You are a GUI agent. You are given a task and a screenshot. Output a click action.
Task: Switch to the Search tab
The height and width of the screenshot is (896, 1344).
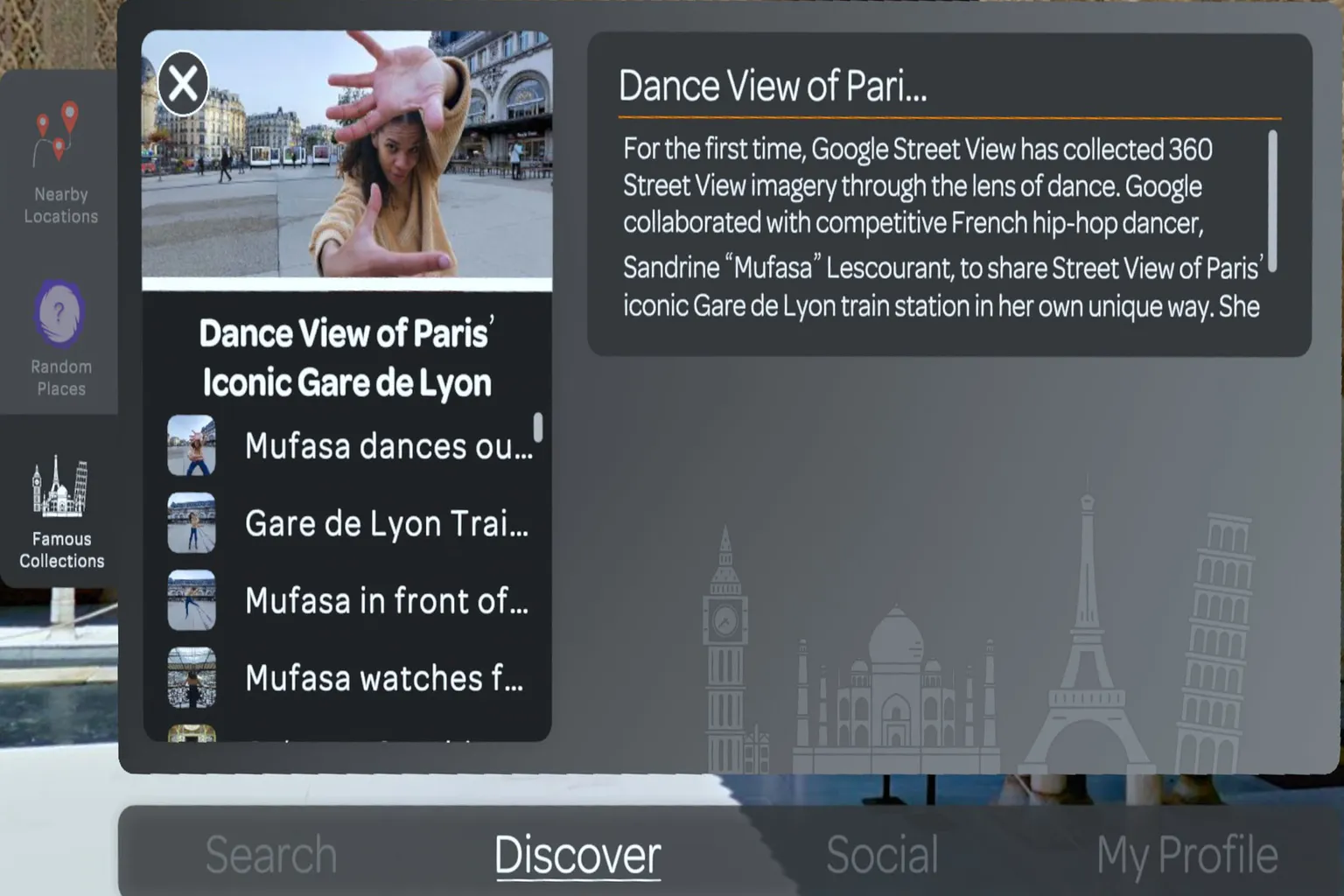point(270,855)
